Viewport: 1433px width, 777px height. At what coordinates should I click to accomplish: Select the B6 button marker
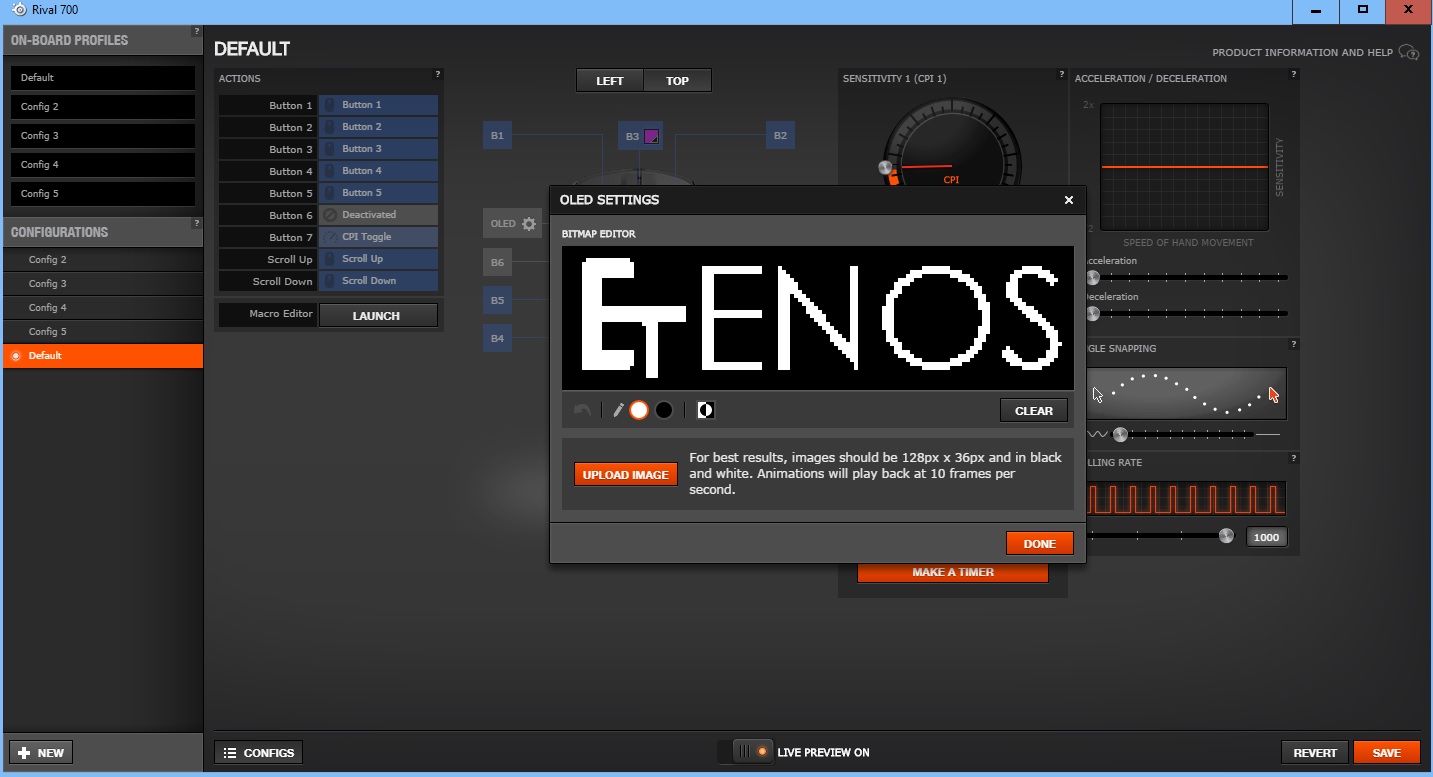[497, 262]
